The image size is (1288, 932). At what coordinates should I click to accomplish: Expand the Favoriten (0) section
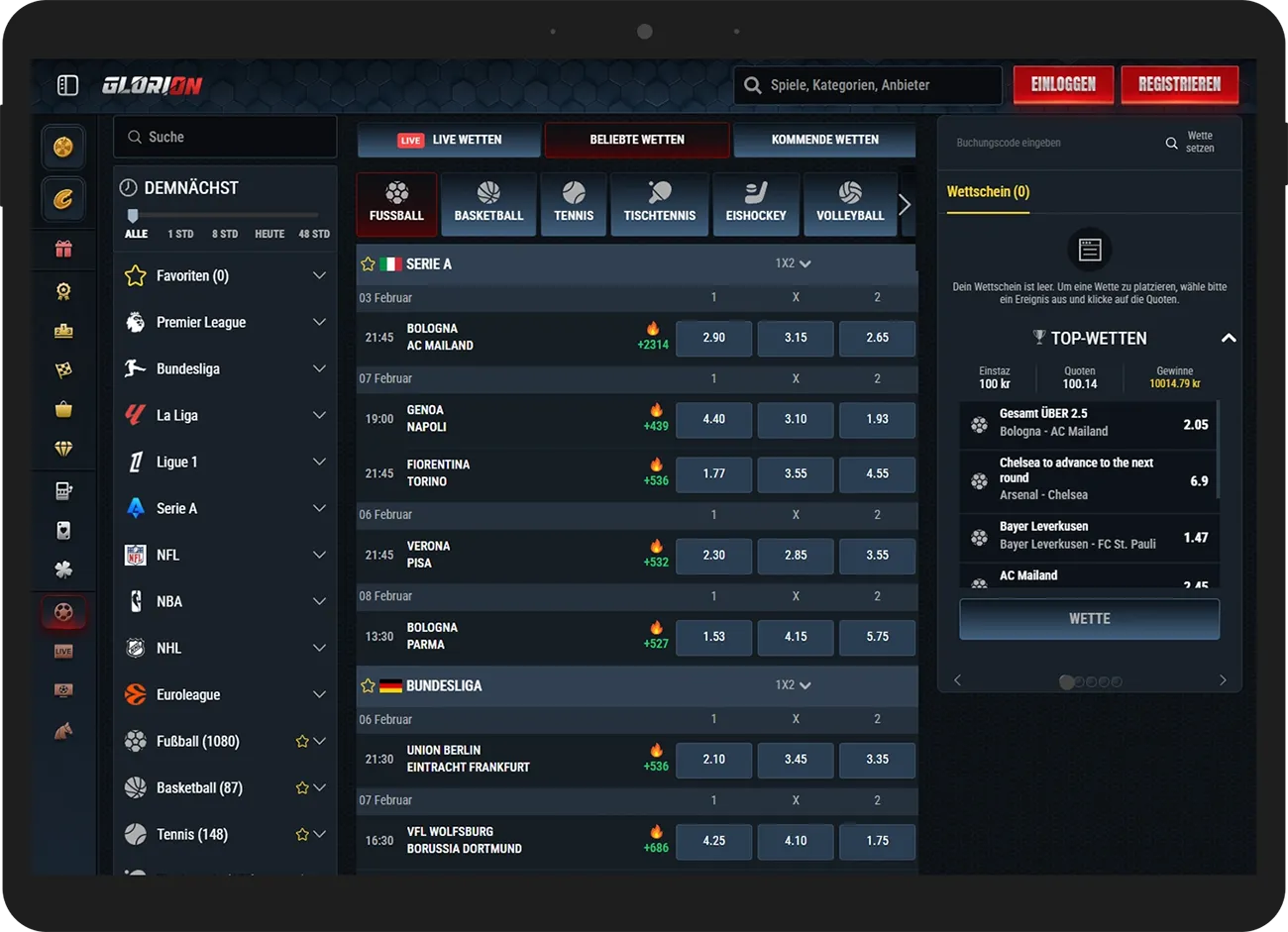tap(319, 275)
